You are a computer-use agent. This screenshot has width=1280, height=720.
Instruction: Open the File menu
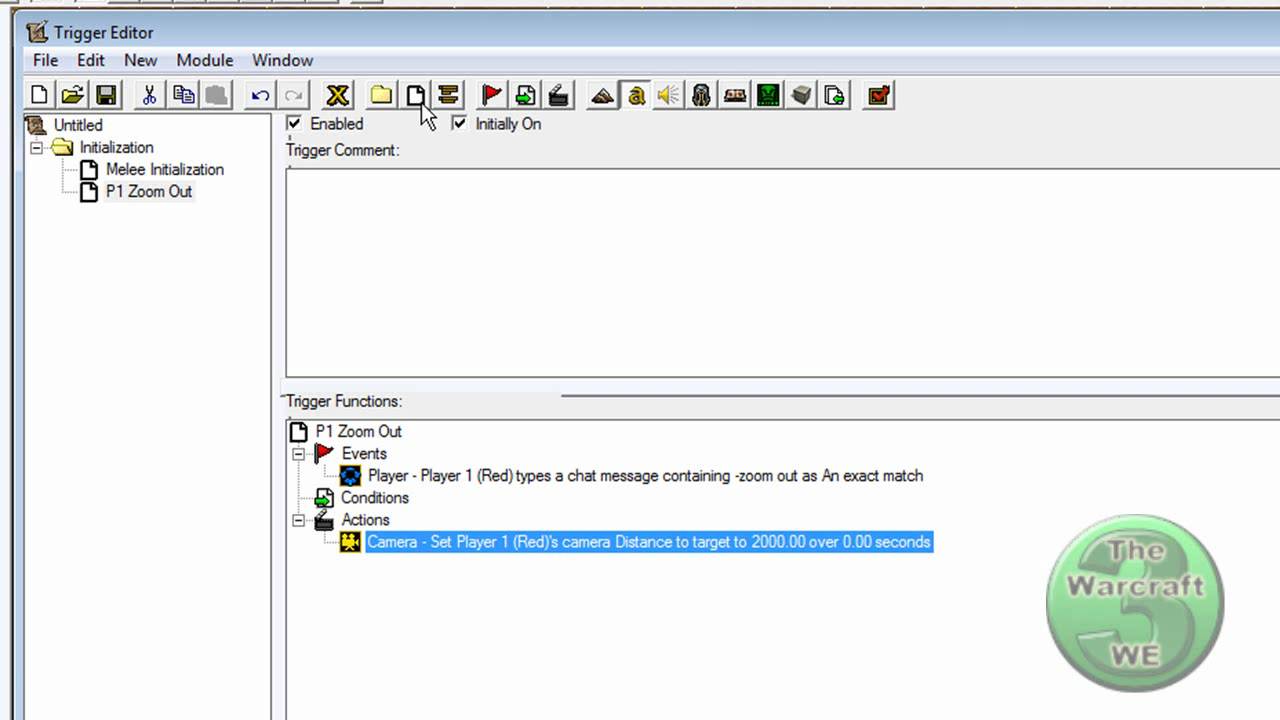(x=45, y=60)
